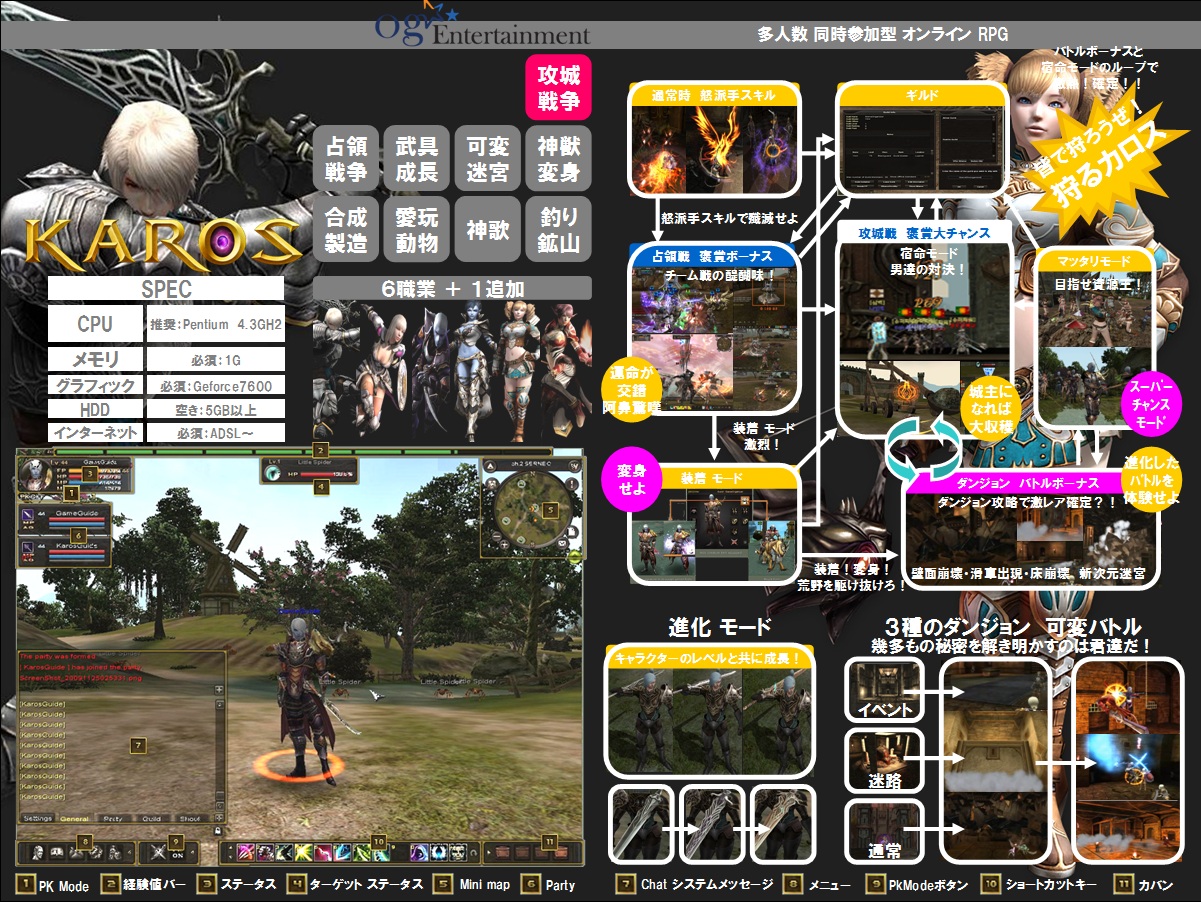This screenshot has height=902, width=1201.
Task: Click the 6職業 + 1追加 header bar
Action: point(452,288)
